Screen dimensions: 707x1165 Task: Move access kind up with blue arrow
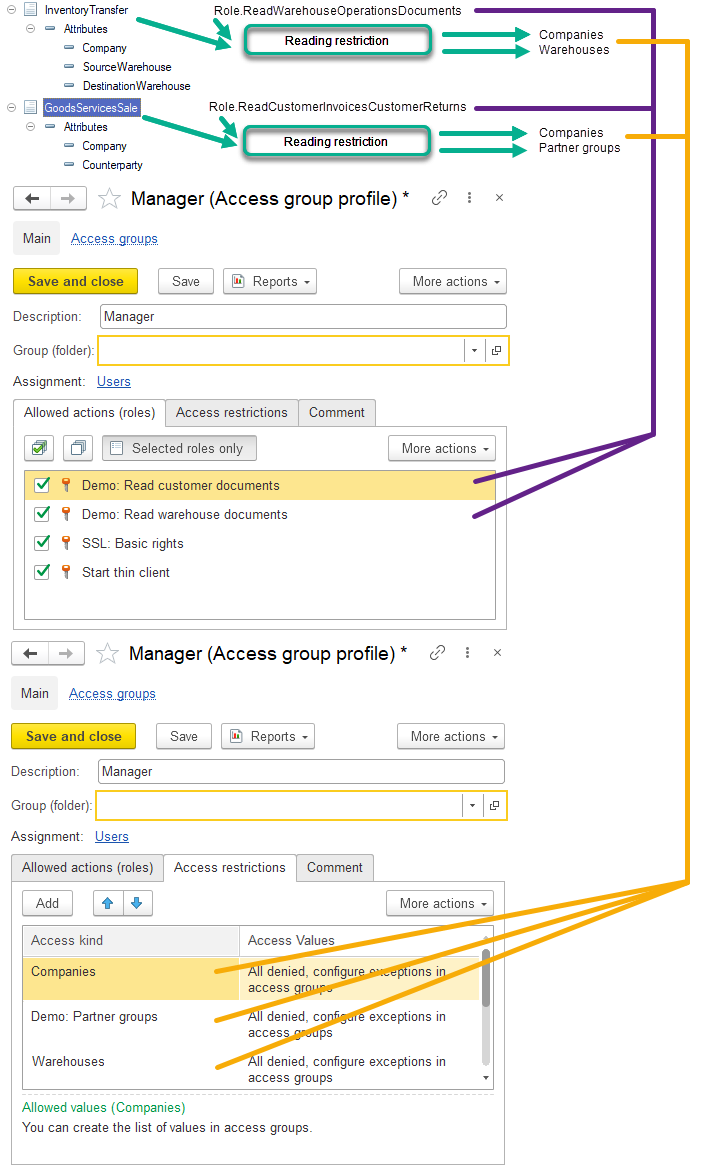[107, 903]
